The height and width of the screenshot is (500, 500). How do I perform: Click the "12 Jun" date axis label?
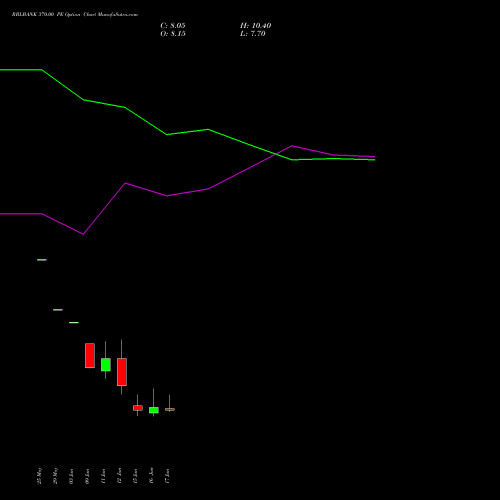119,476
